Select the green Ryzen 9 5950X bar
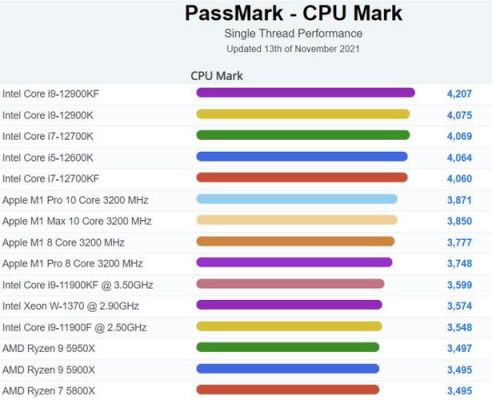Image resolution: width=492 pixels, height=400 pixels. (288, 347)
